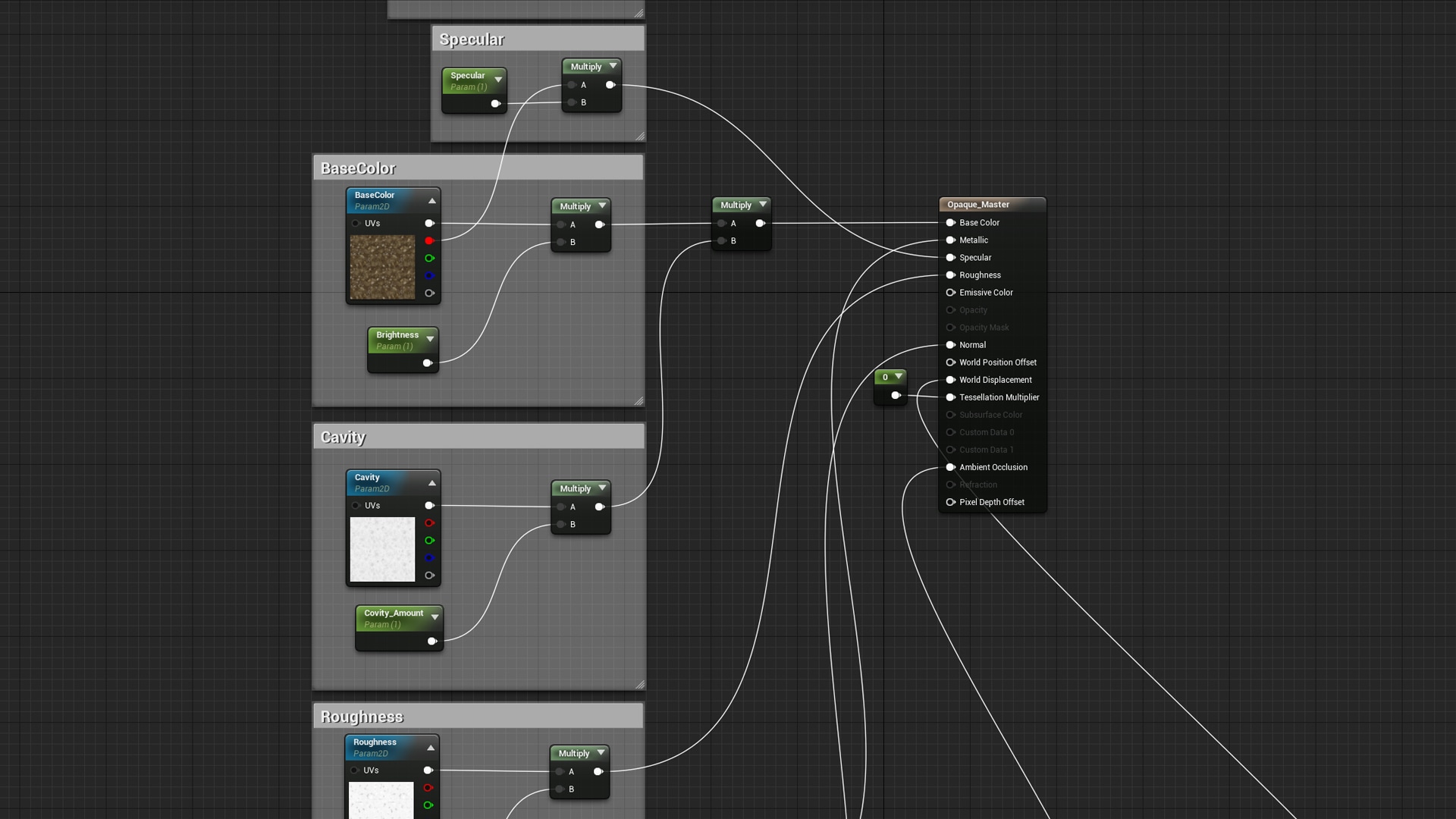Viewport: 1456px width, 819px height.
Task: Click the output pin of the Brightness parameter
Action: point(428,362)
